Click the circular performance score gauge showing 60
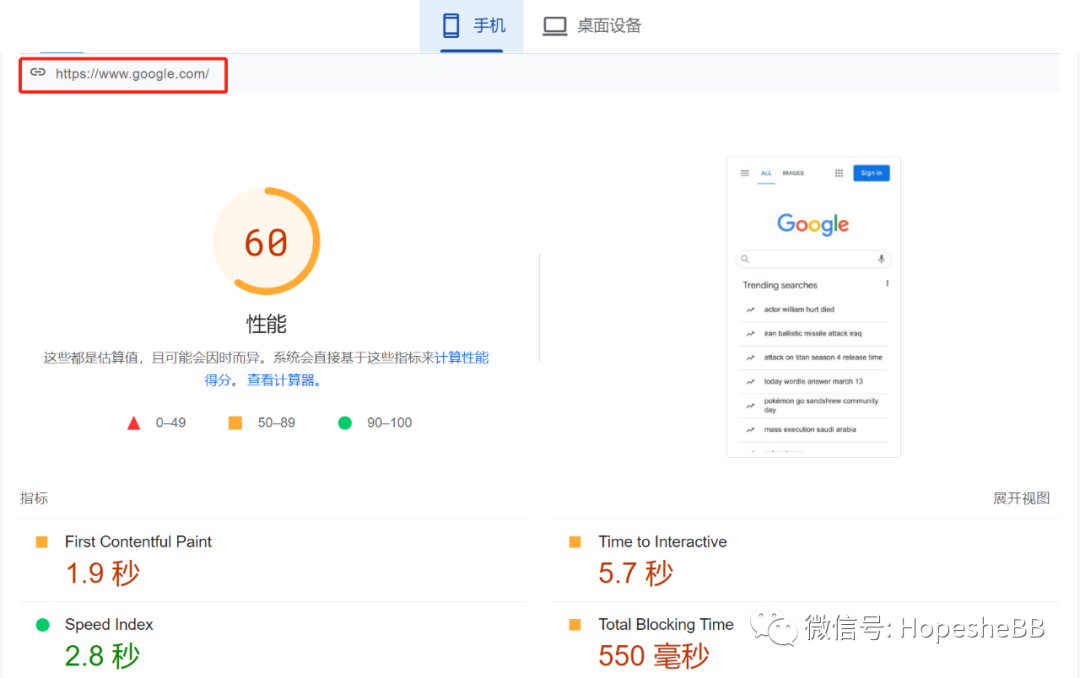Viewport: 1080px width, 678px height. point(267,240)
